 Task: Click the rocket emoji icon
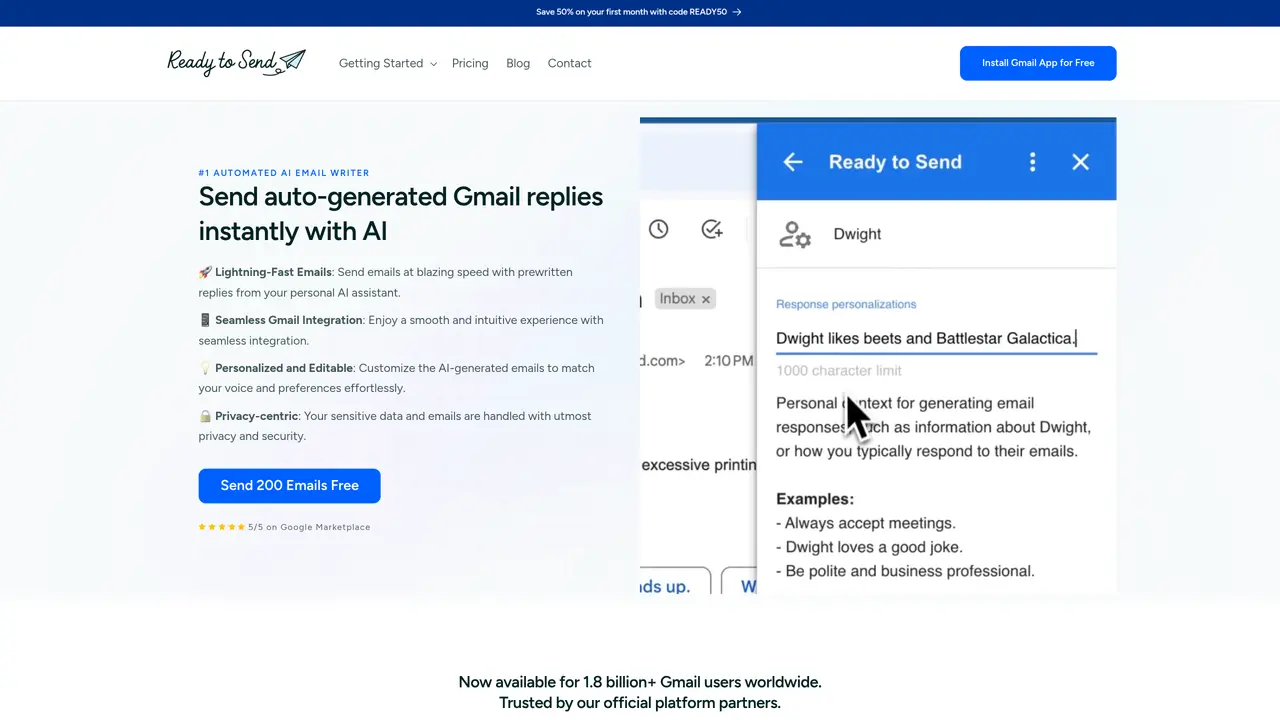tap(205, 272)
